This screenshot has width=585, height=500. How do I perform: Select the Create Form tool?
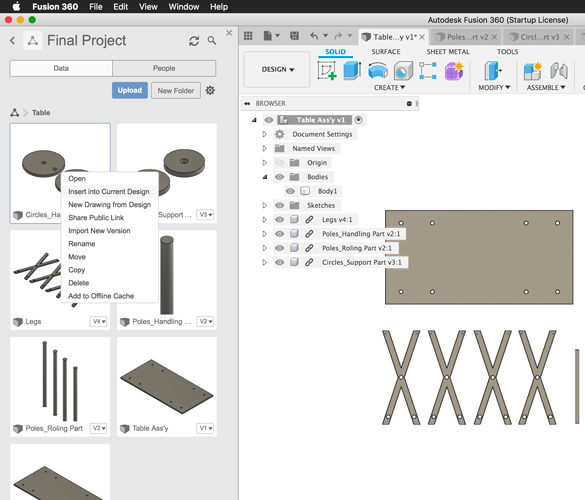click(454, 71)
